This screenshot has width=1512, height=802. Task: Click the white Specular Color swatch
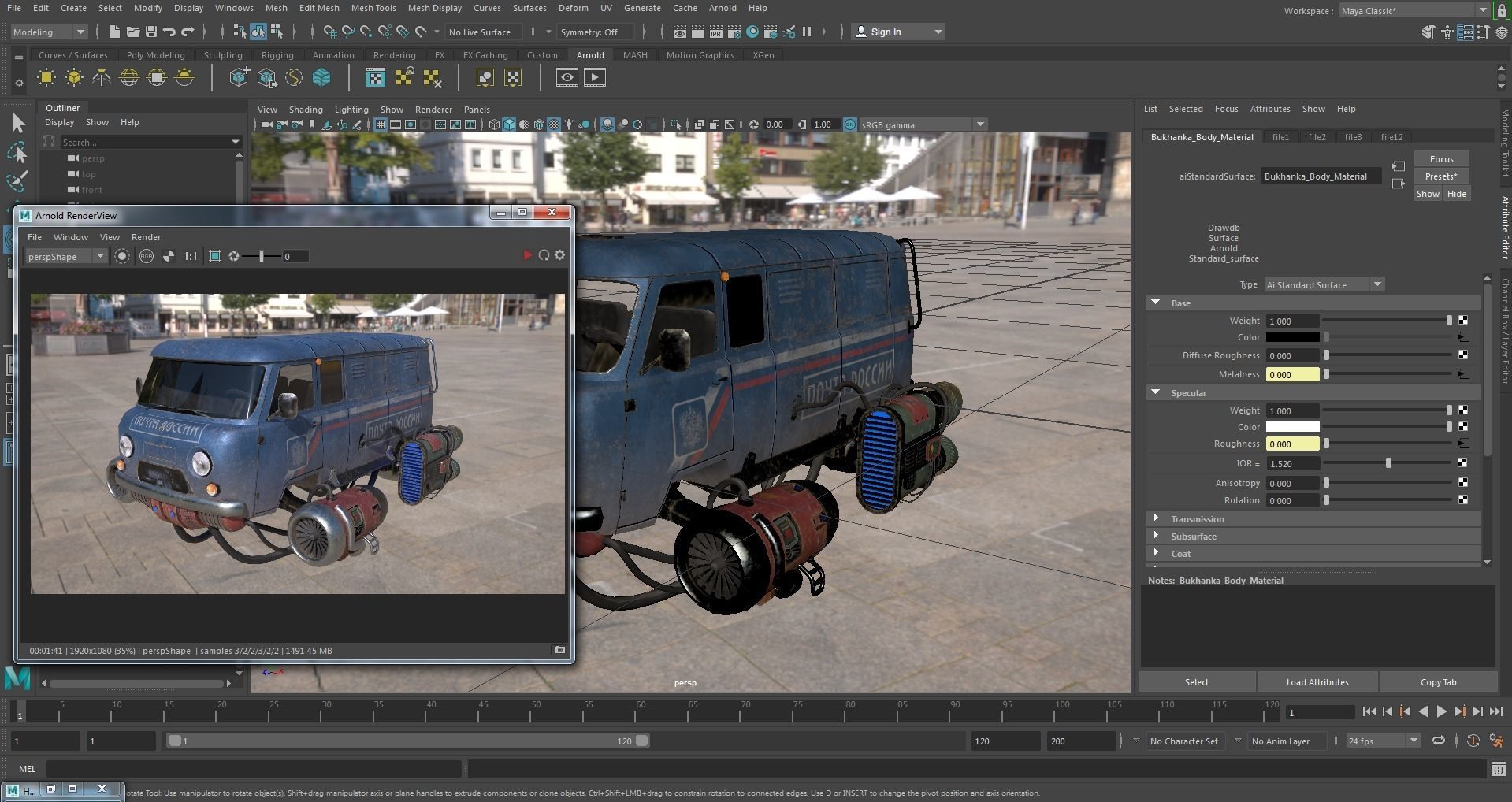1292,427
